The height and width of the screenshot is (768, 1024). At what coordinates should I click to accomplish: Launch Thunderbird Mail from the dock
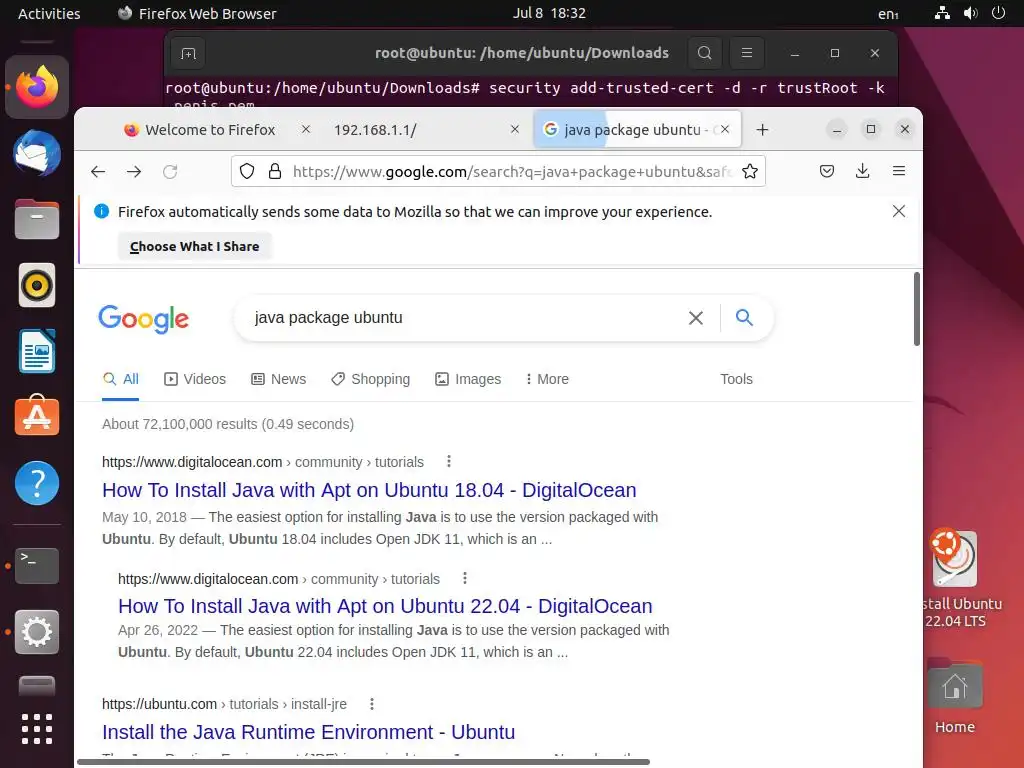coord(37,153)
